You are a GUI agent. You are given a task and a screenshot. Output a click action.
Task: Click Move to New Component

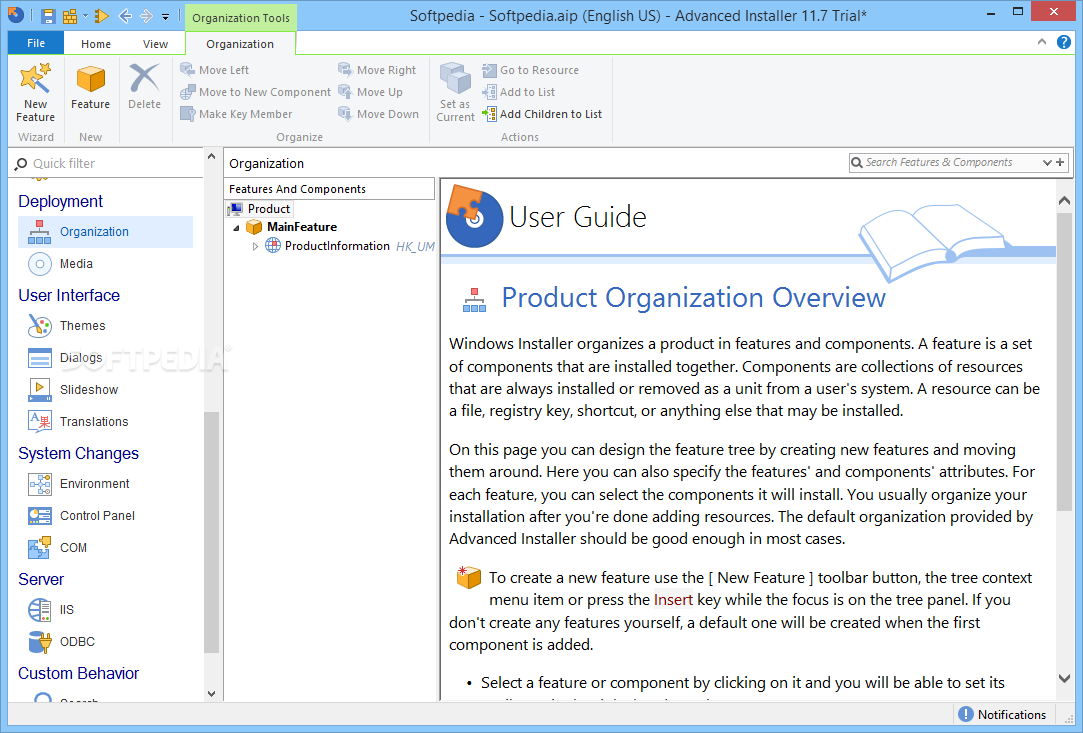(256, 92)
